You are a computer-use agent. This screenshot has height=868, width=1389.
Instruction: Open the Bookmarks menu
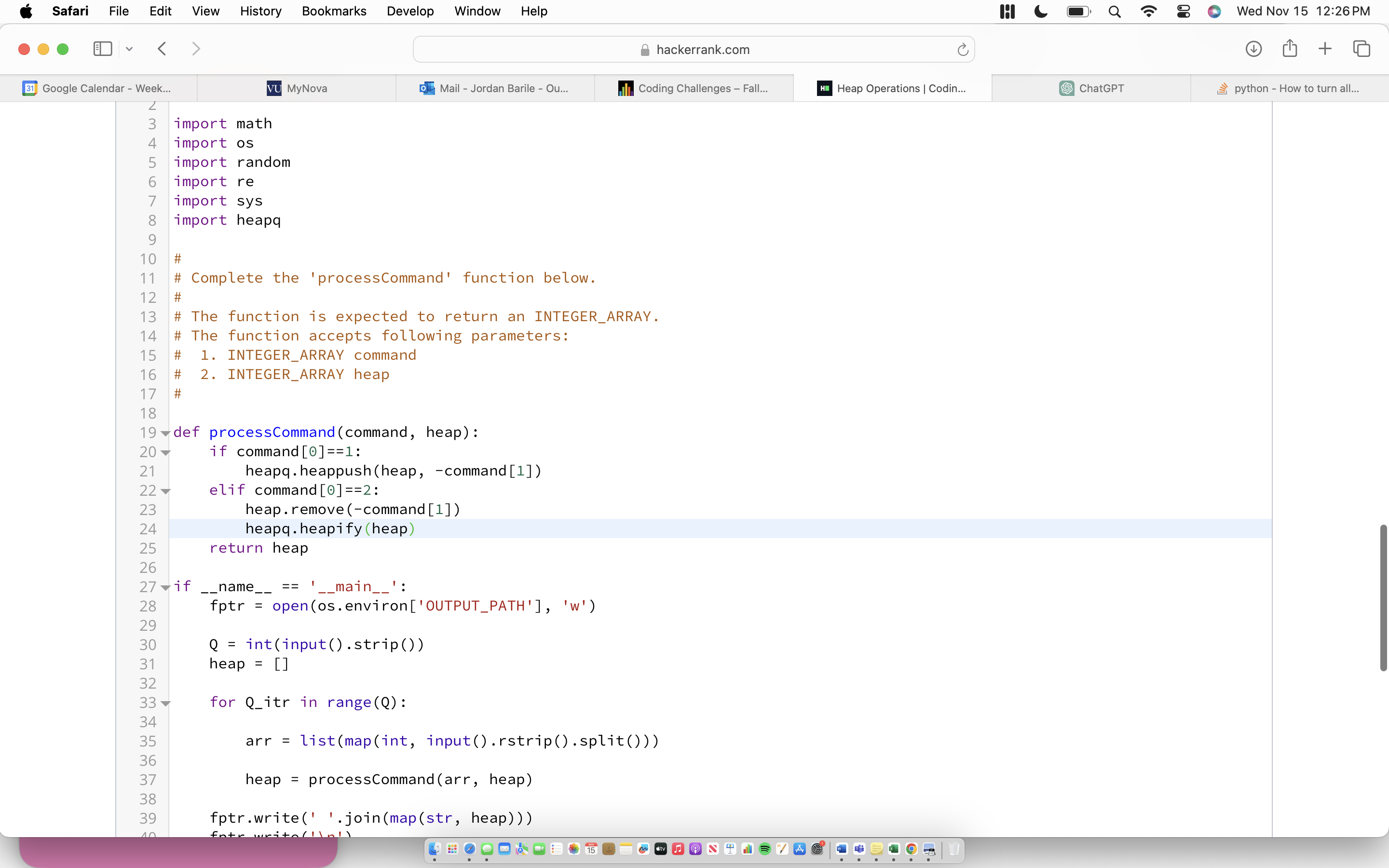pyautogui.click(x=333, y=12)
